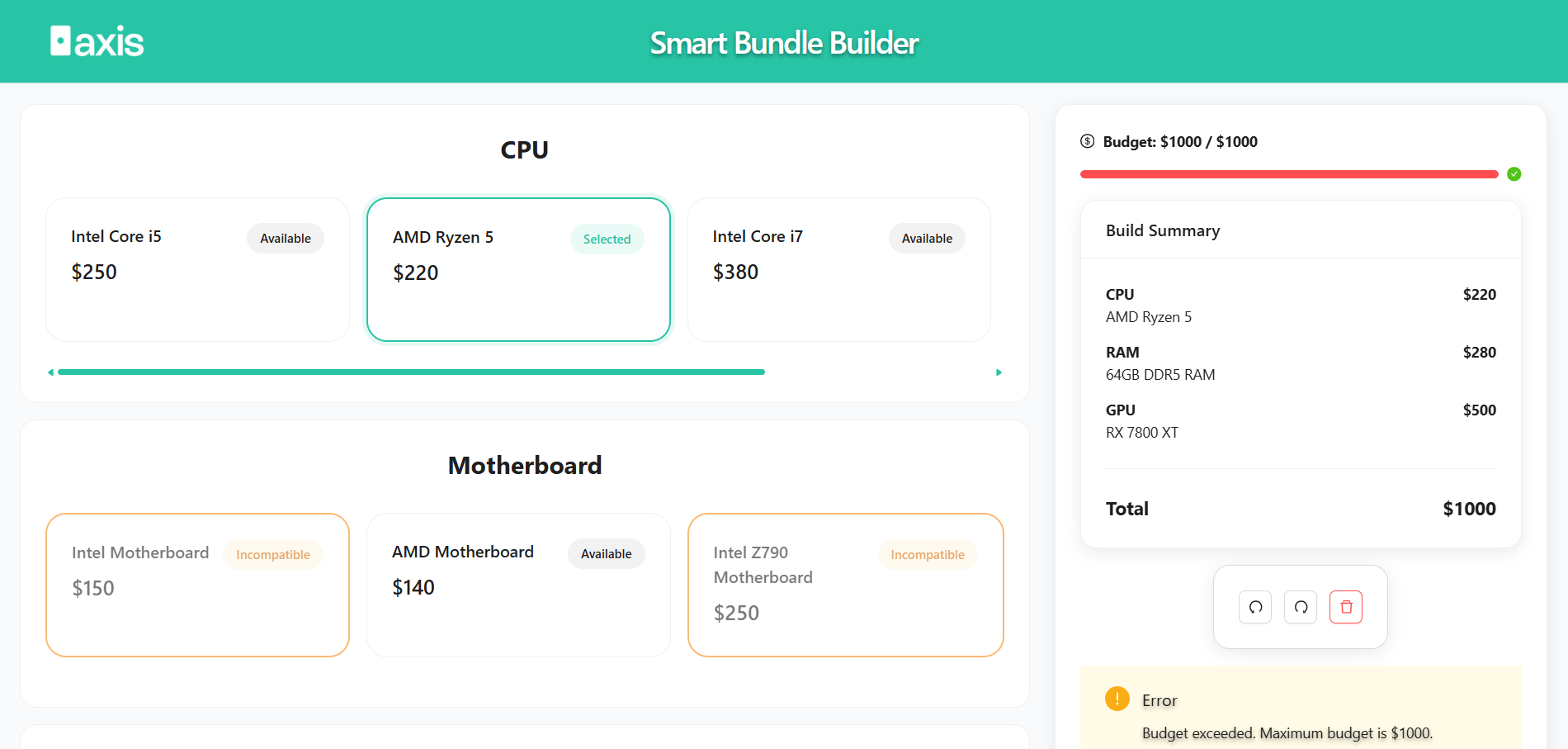Click the Available tag on AMD Motherboard
This screenshot has height=749, width=1568.
(607, 554)
